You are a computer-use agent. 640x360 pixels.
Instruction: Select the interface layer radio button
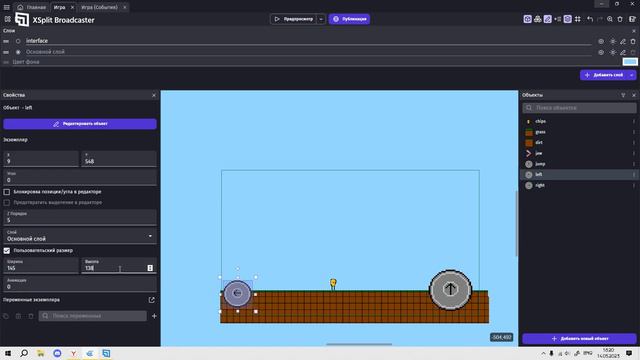click(18, 41)
